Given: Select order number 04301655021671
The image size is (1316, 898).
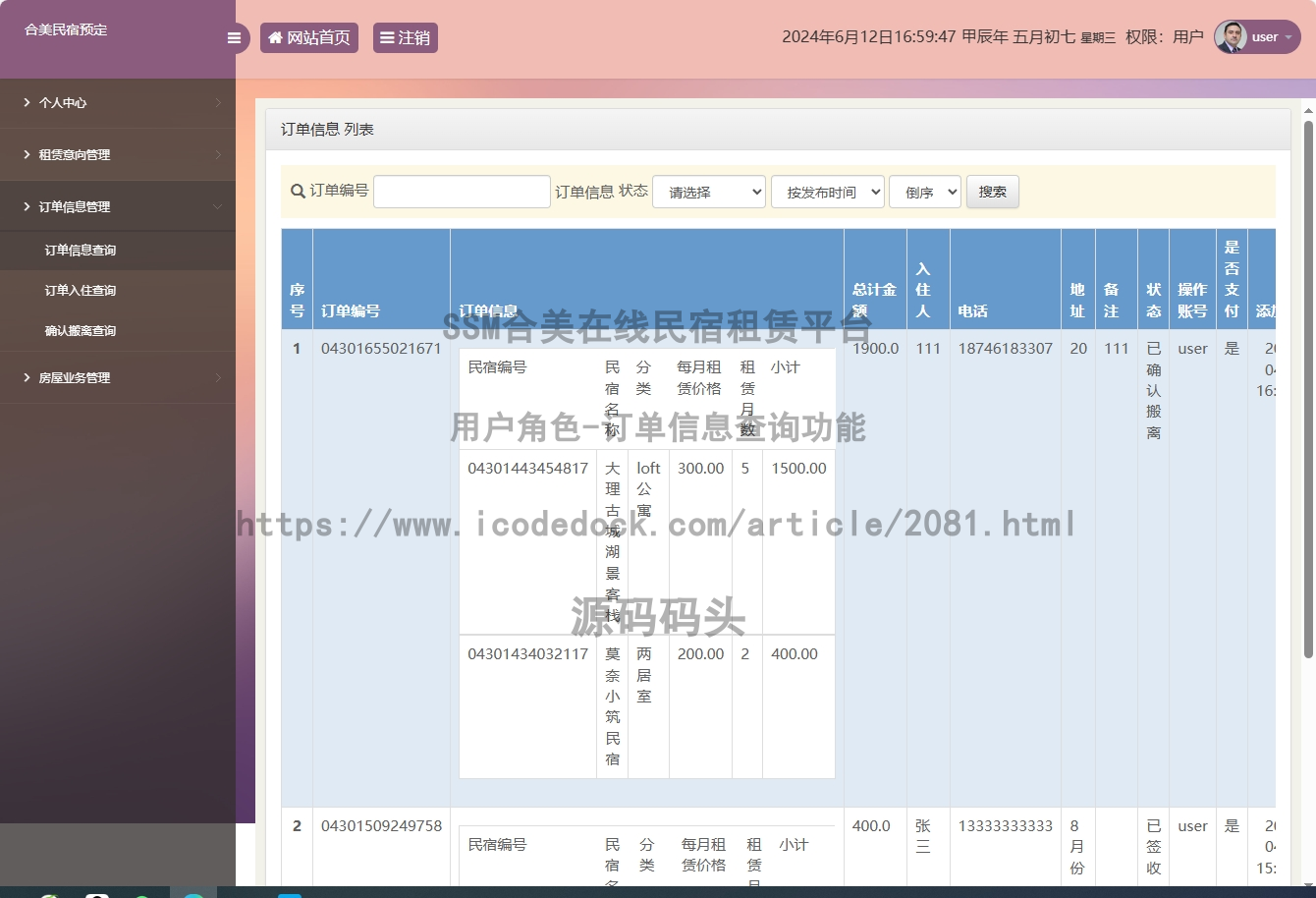Looking at the screenshot, I should 381,348.
